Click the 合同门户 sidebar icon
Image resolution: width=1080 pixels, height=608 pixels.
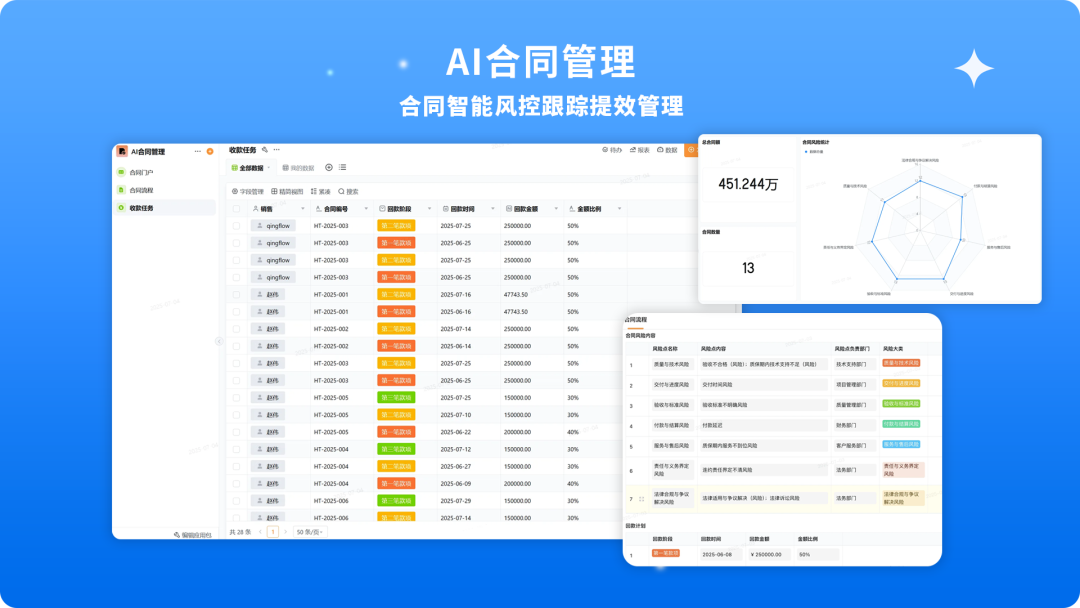pos(121,172)
